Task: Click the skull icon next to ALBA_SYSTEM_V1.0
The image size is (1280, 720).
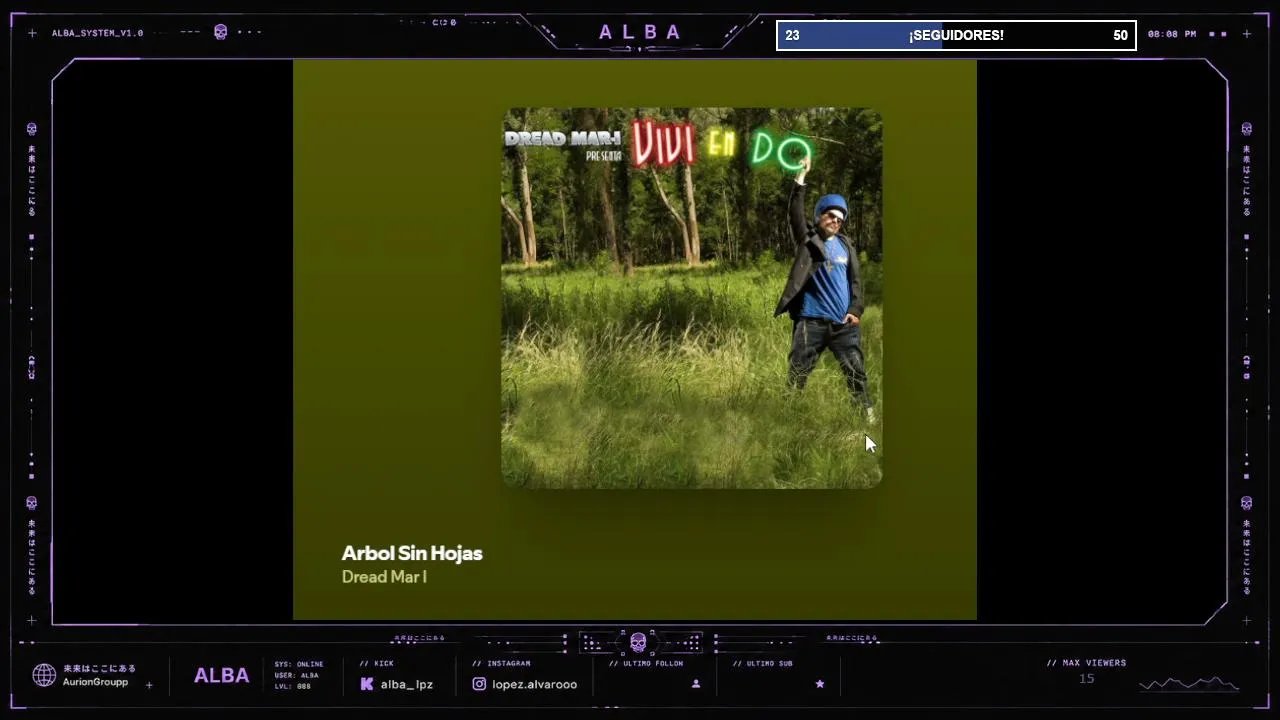Action: pyautogui.click(x=221, y=32)
